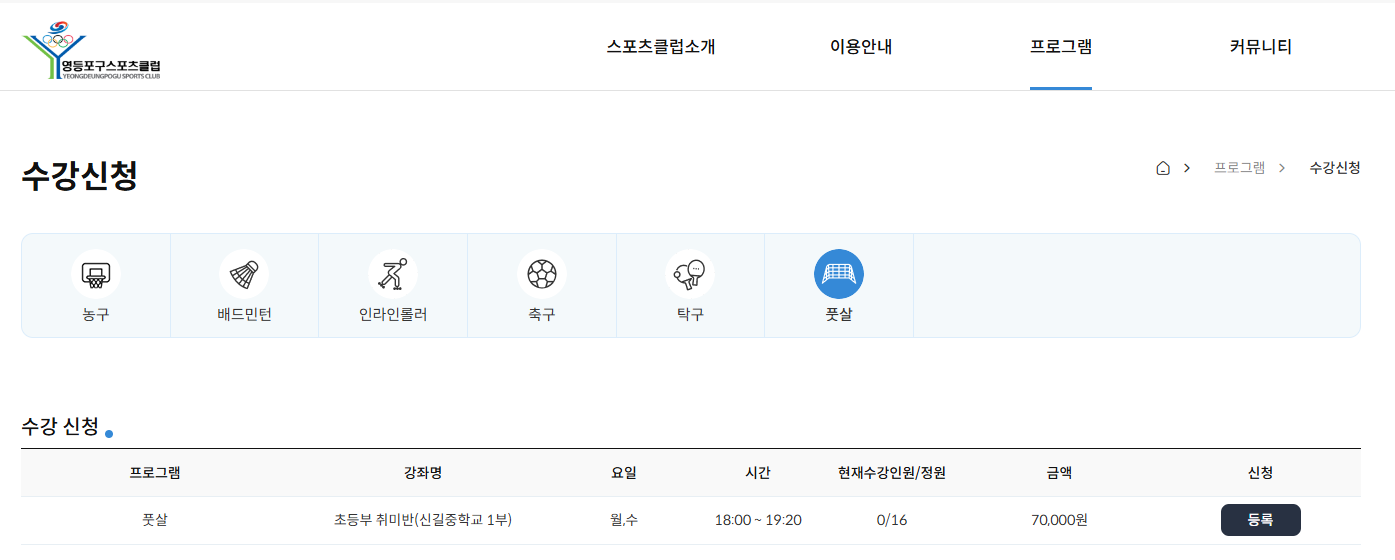
Task: Select the badminton (배드민턴) shuttlecock icon
Action: tap(244, 274)
